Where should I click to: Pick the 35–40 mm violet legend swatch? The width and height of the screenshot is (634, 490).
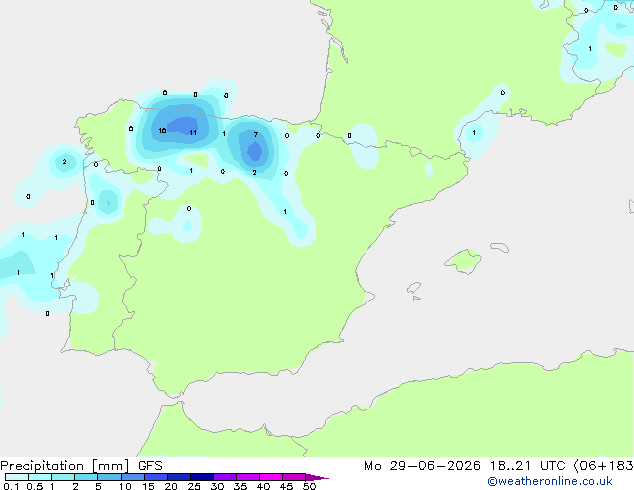pyautogui.click(x=248, y=477)
